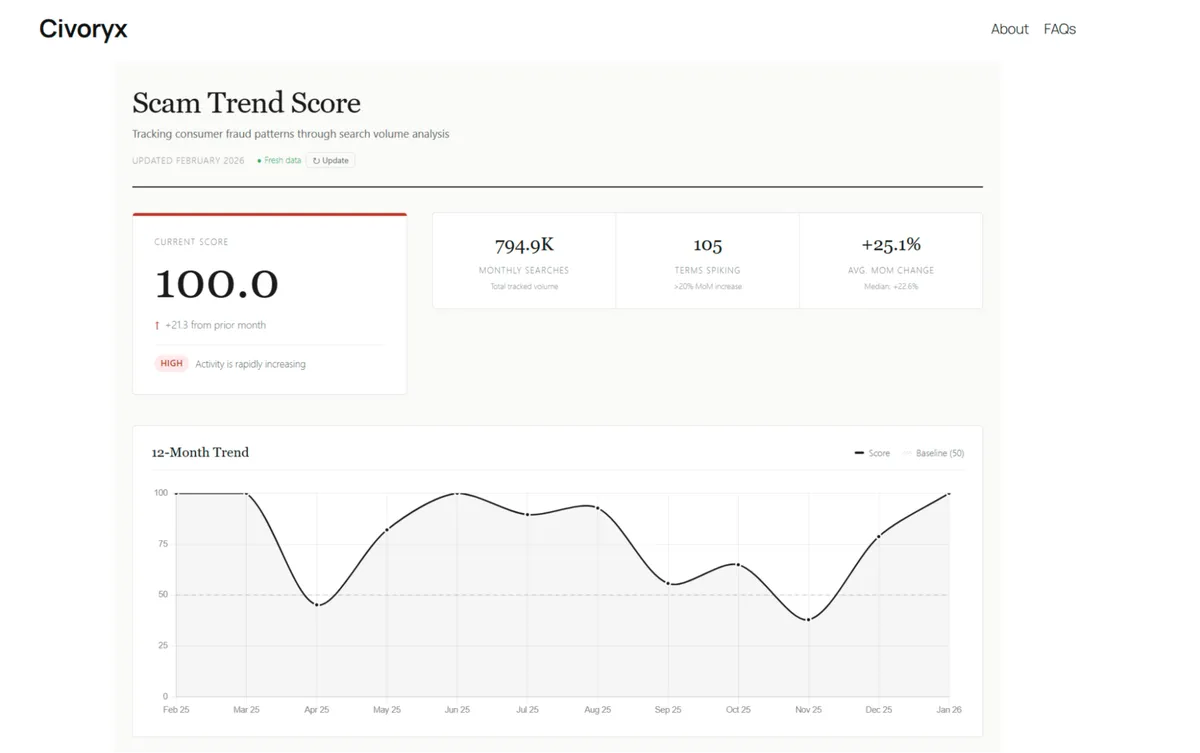
Task: Open the About page
Action: [1009, 29]
